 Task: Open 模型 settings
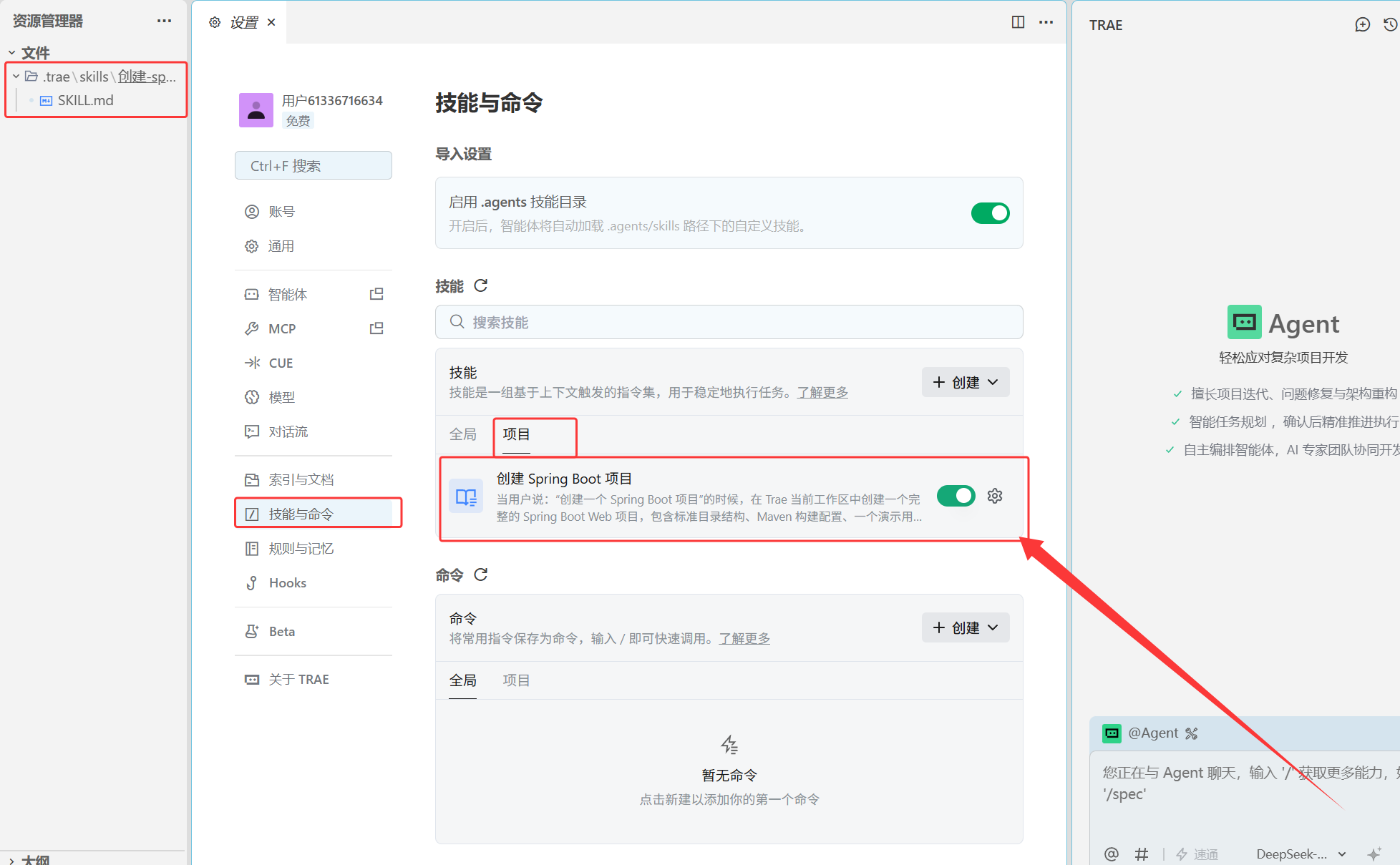click(x=313, y=398)
